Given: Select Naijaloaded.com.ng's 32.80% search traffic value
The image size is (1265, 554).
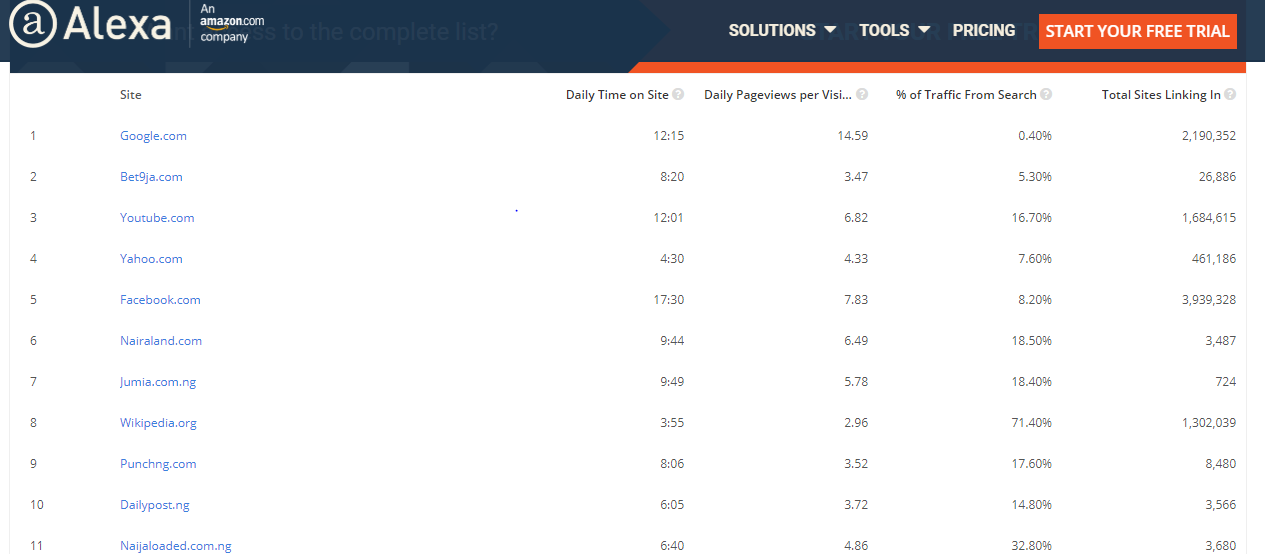Looking at the screenshot, I should 1032,546.
